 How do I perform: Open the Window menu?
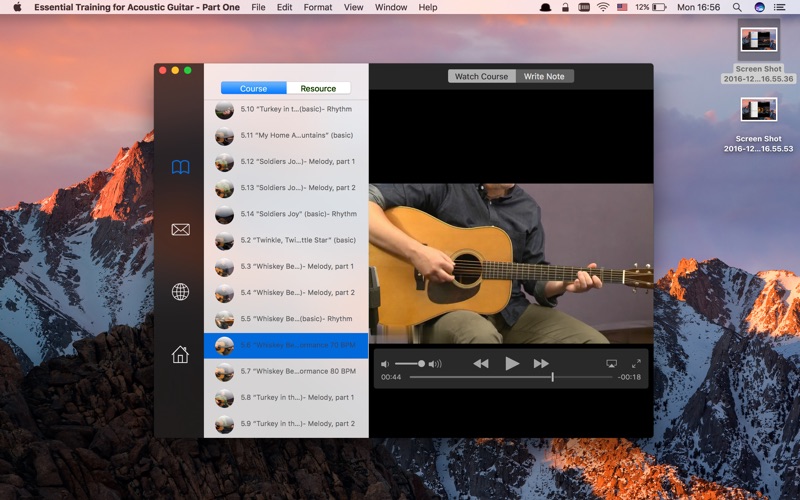click(391, 7)
